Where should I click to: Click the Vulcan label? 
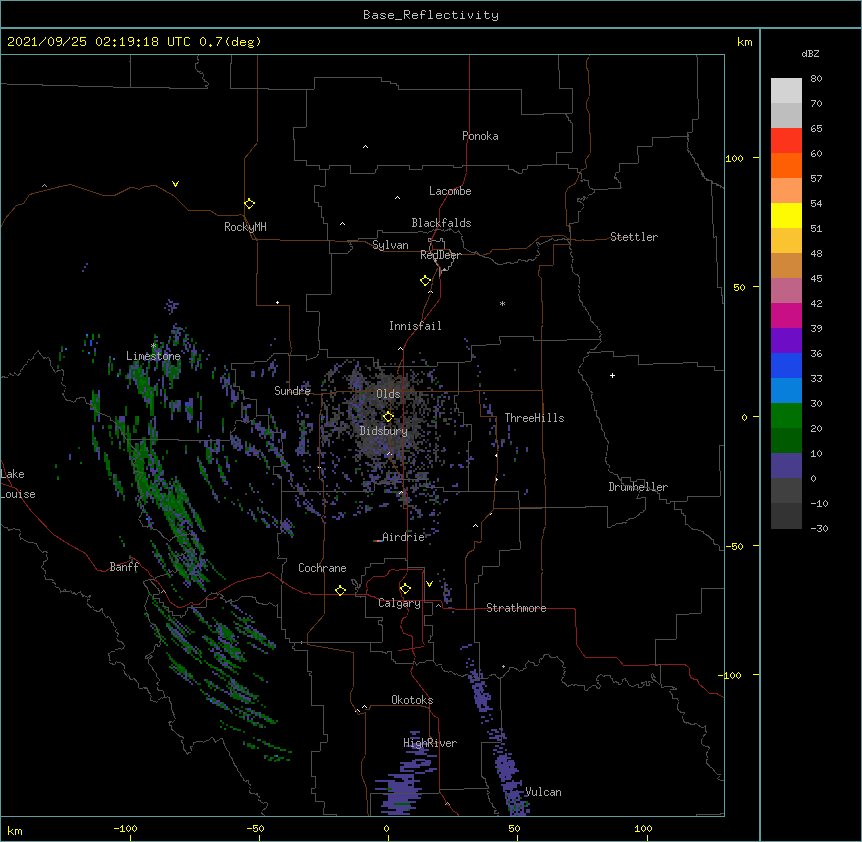[x=543, y=792]
